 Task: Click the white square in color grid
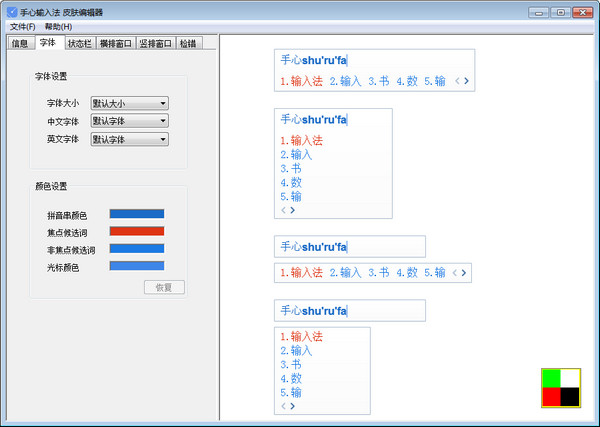(x=570, y=378)
